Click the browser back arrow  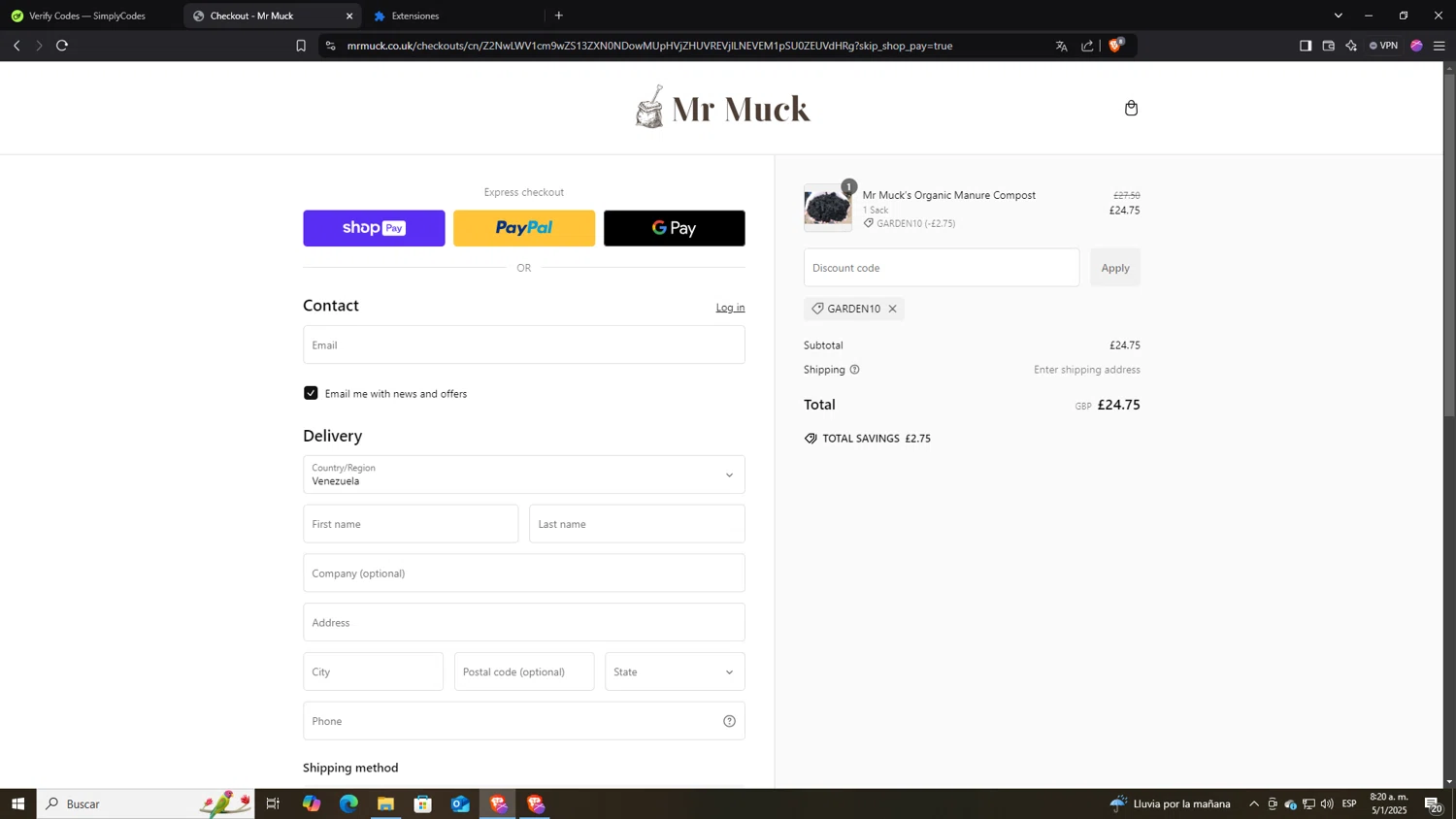(17, 46)
